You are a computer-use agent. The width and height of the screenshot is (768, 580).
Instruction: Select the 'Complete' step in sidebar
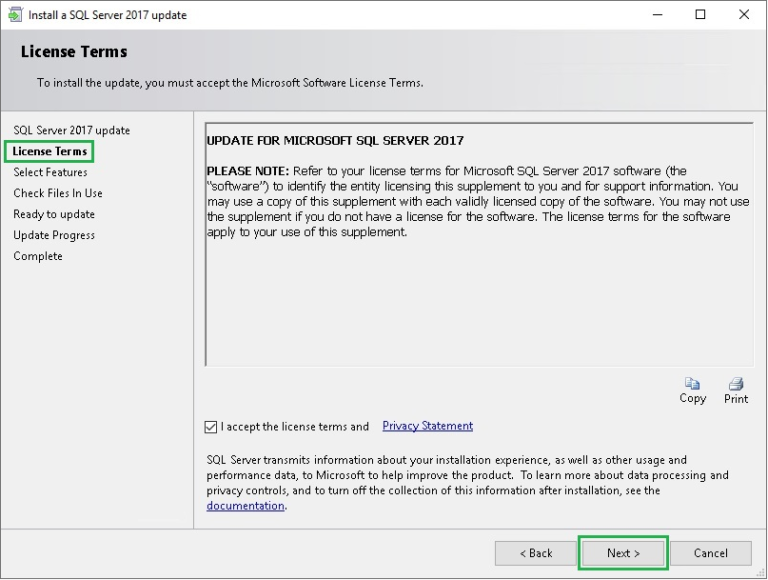pyautogui.click(x=38, y=256)
